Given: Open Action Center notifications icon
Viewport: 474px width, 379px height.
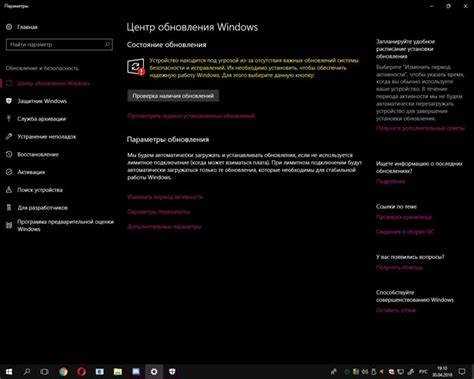Looking at the screenshot, I should pos(462,371).
